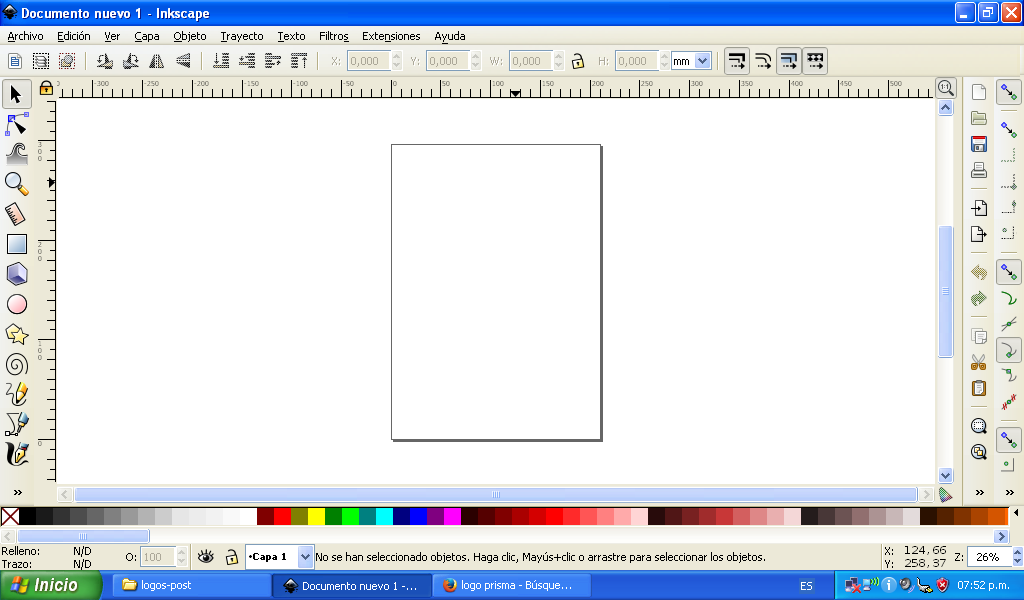Rotate selection 90 degrees counter-clockwise

(104, 61)
